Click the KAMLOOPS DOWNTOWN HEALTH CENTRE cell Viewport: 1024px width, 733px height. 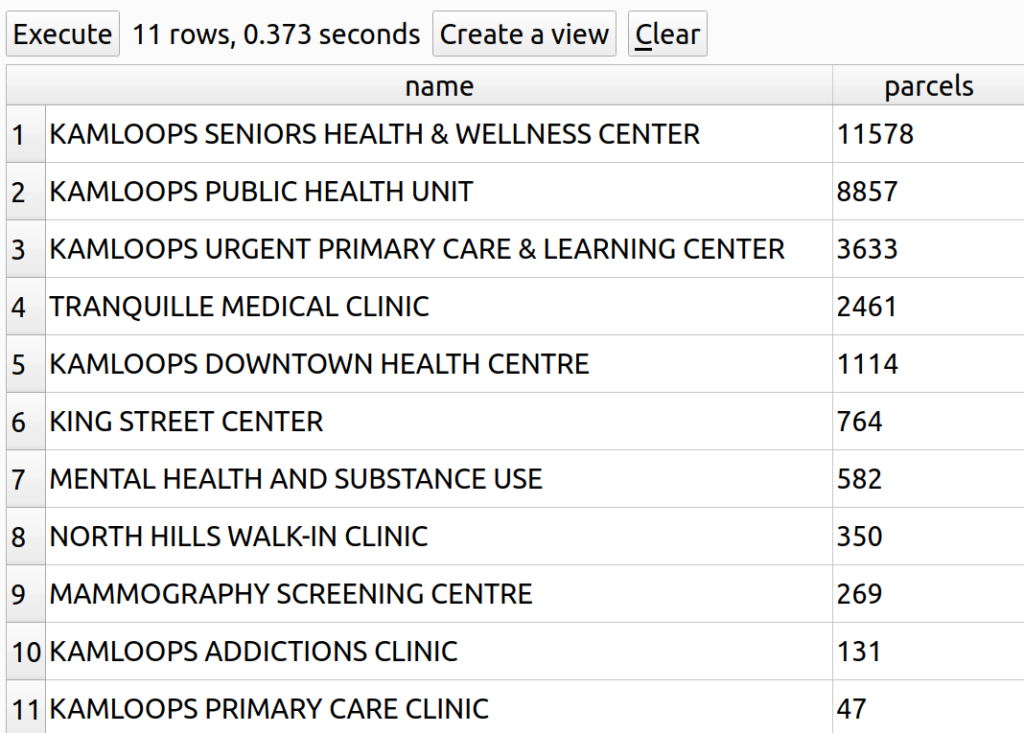[x=319, y=364]
